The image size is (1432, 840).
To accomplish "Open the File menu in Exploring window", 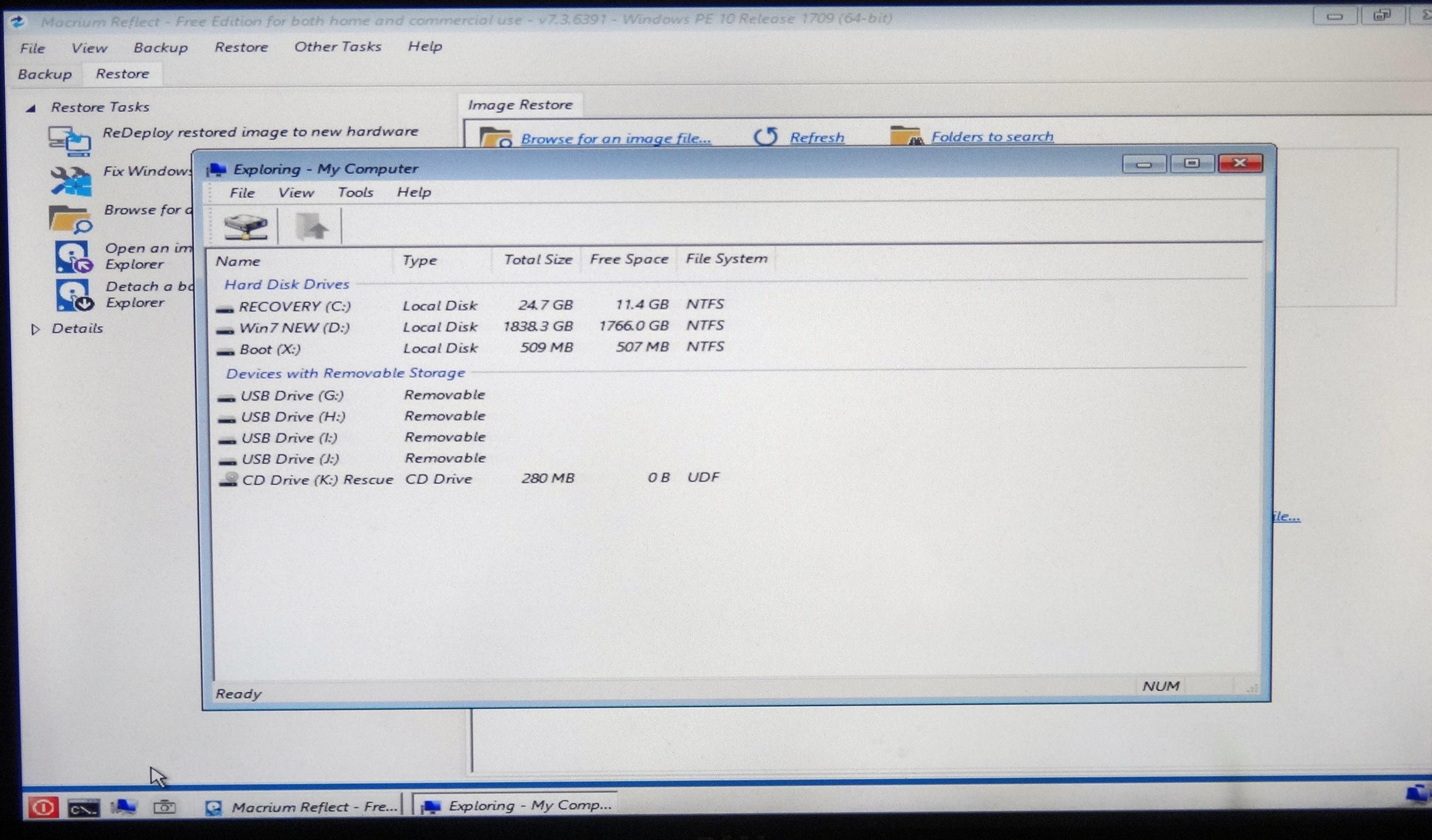I will click(x=242, y=192).
